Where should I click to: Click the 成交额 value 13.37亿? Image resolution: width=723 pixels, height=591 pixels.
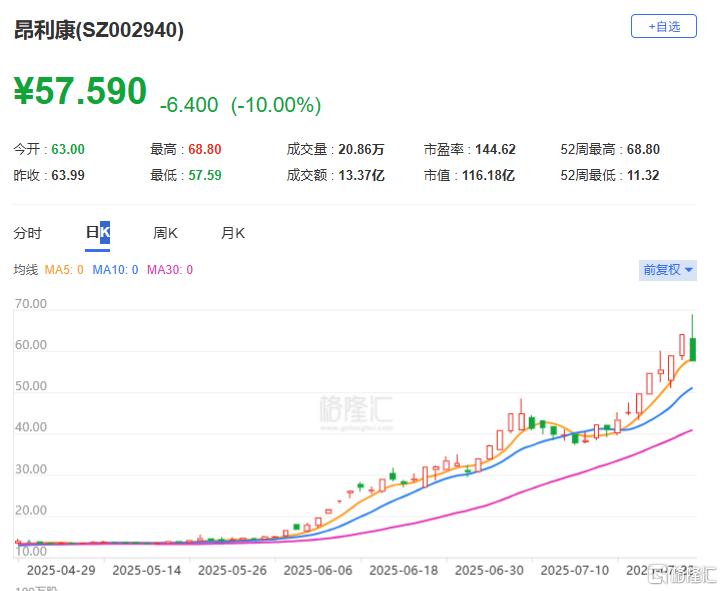pyautogui.click(x=361, y=175)
